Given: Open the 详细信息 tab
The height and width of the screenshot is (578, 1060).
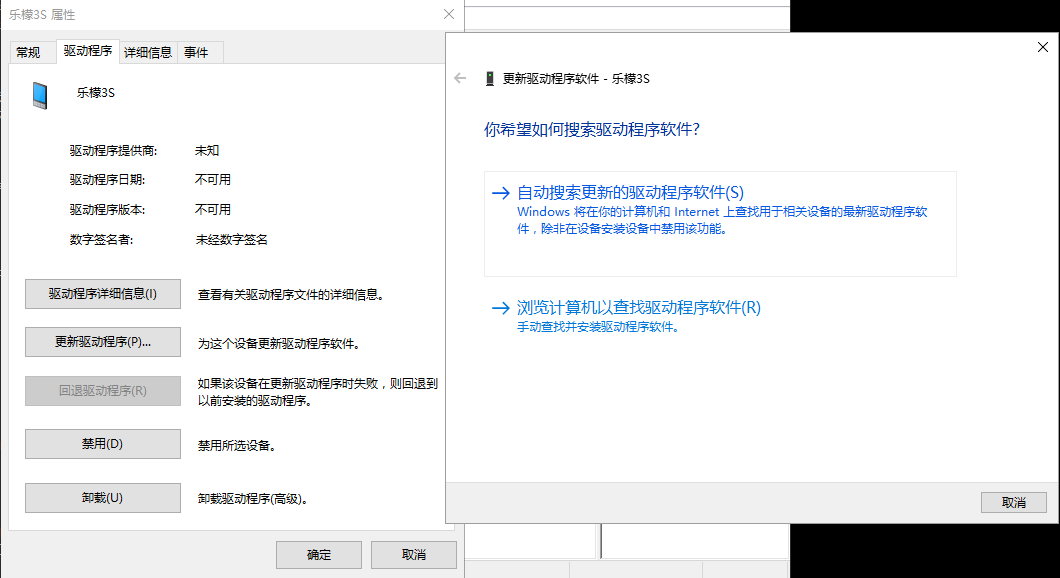Looking at the screenshot, I should (x=148, y=52).
